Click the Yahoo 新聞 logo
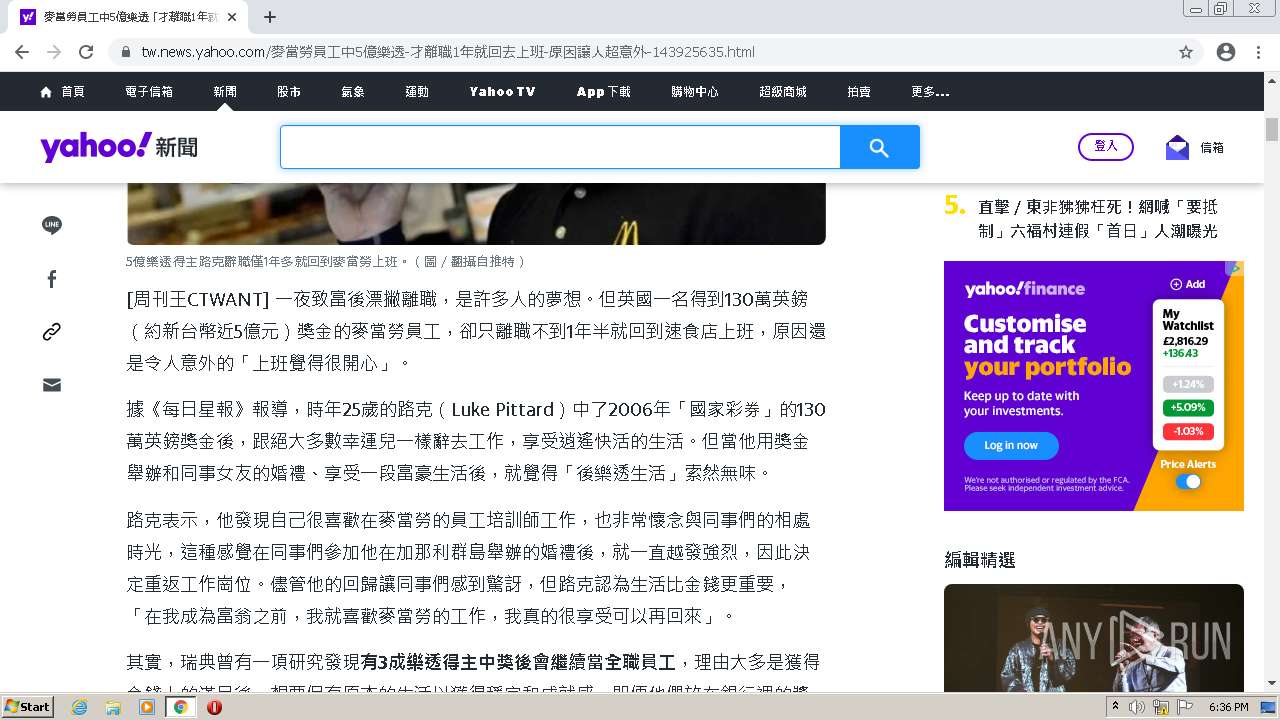 point(119,147)
